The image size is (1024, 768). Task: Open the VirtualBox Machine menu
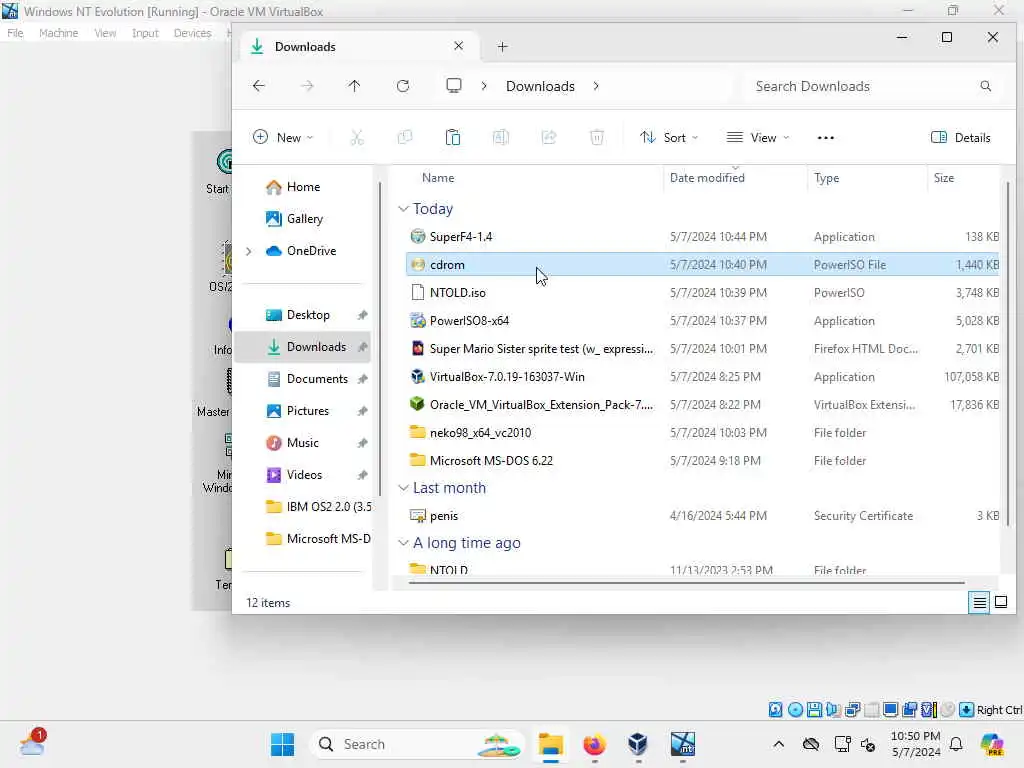click(58, 33)
